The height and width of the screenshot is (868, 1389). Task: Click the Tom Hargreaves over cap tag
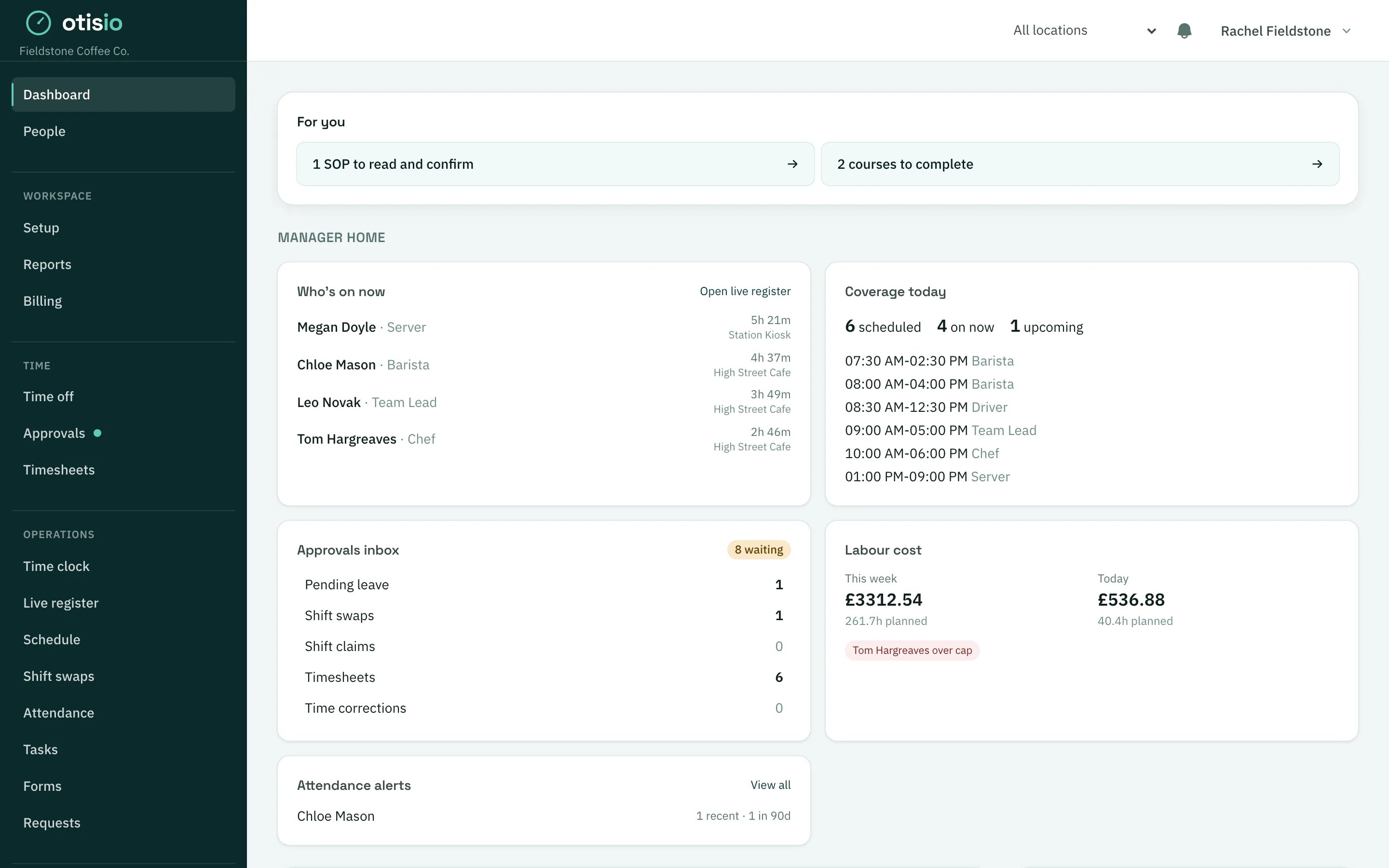tap(912, 651)
